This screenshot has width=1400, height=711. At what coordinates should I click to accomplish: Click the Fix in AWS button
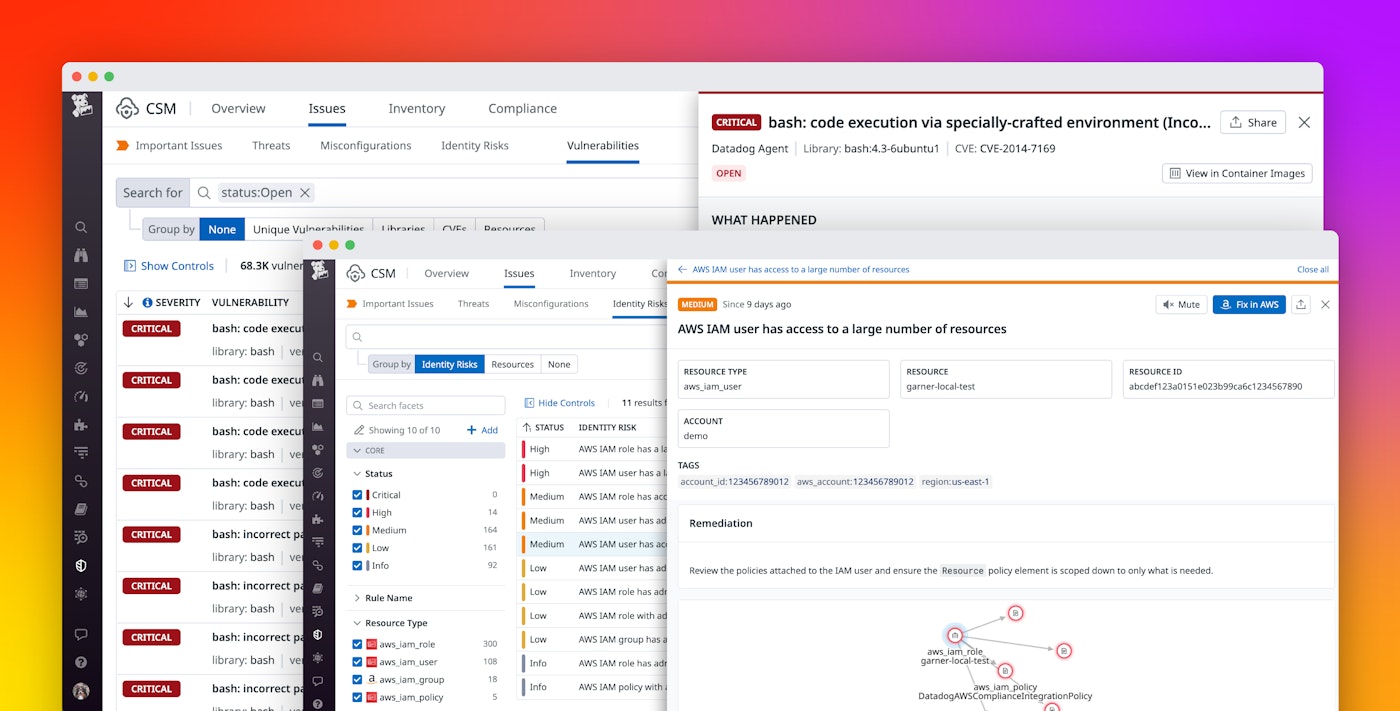click(x=1249, y=304)
